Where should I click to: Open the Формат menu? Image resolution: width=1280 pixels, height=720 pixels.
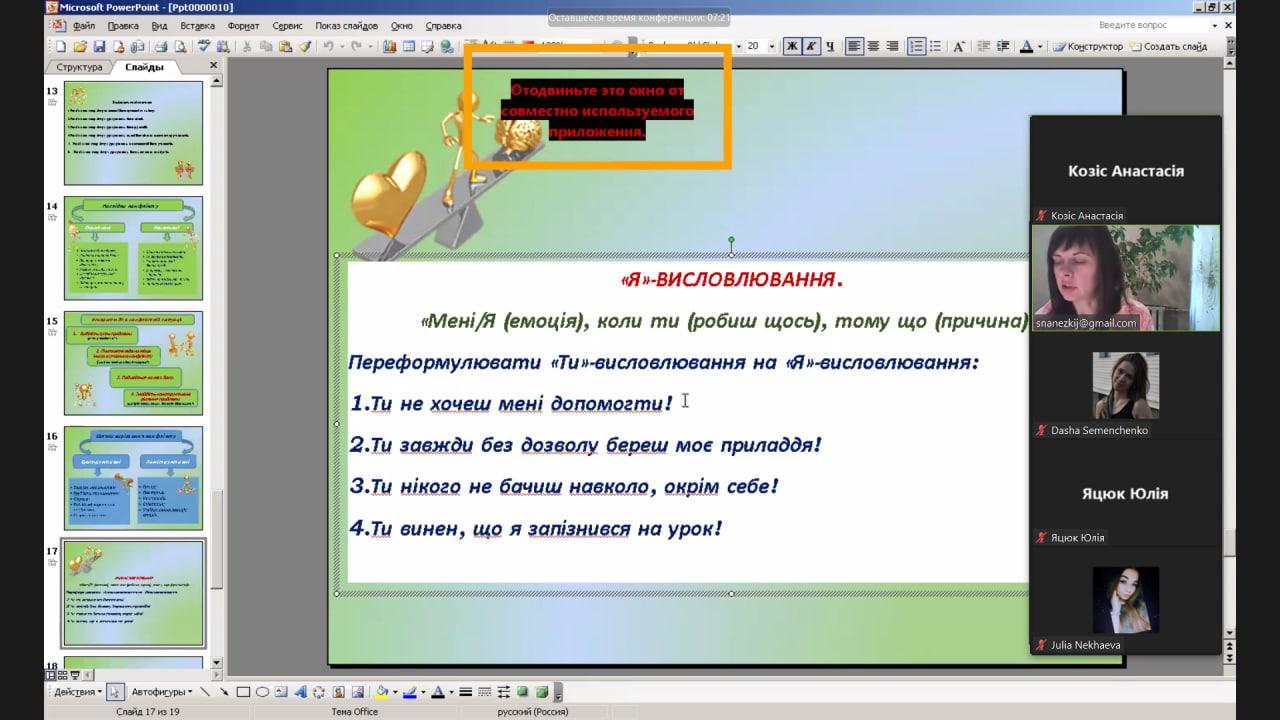[x=243, y=25]
